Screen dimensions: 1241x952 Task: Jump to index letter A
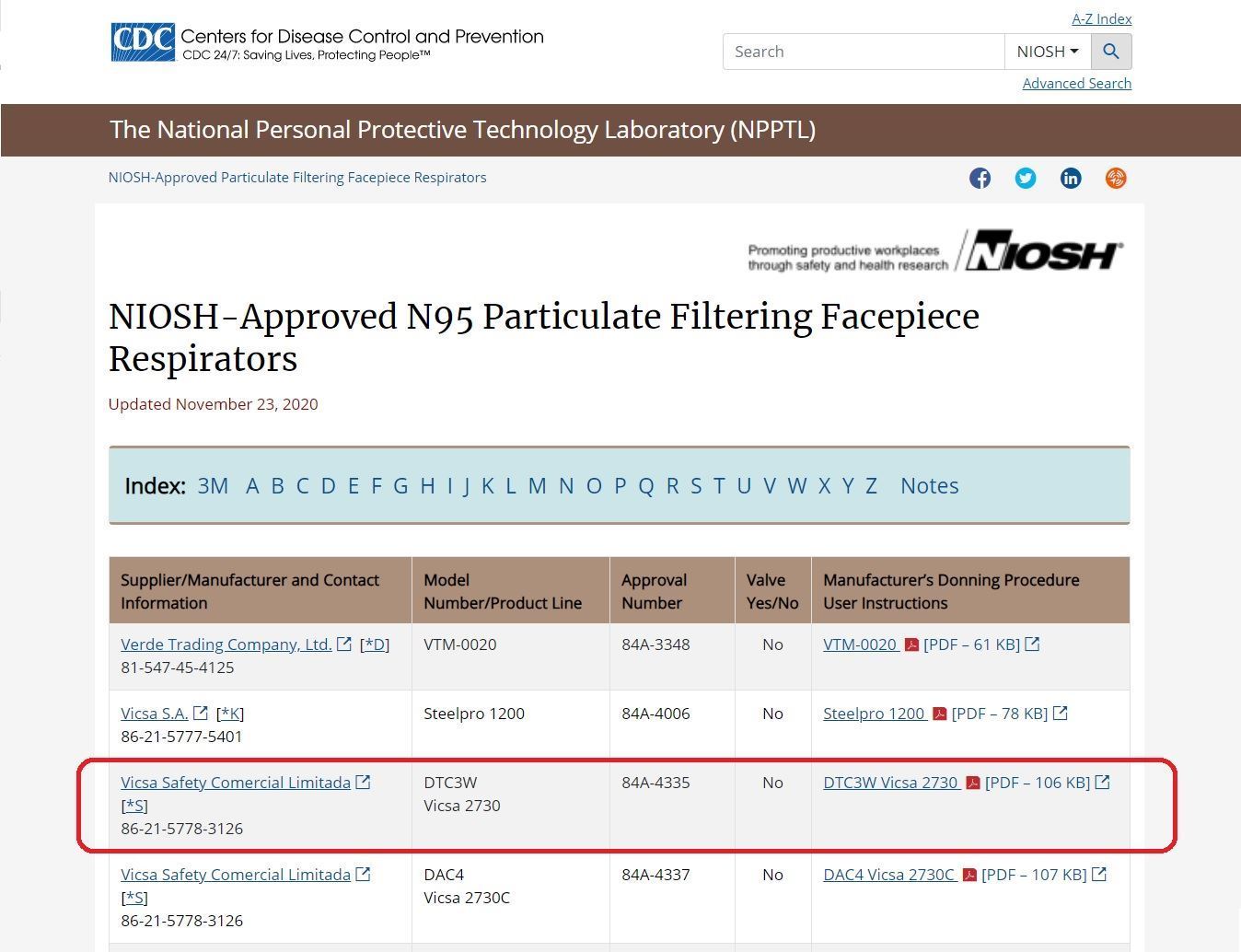click(x=252, y=486)
